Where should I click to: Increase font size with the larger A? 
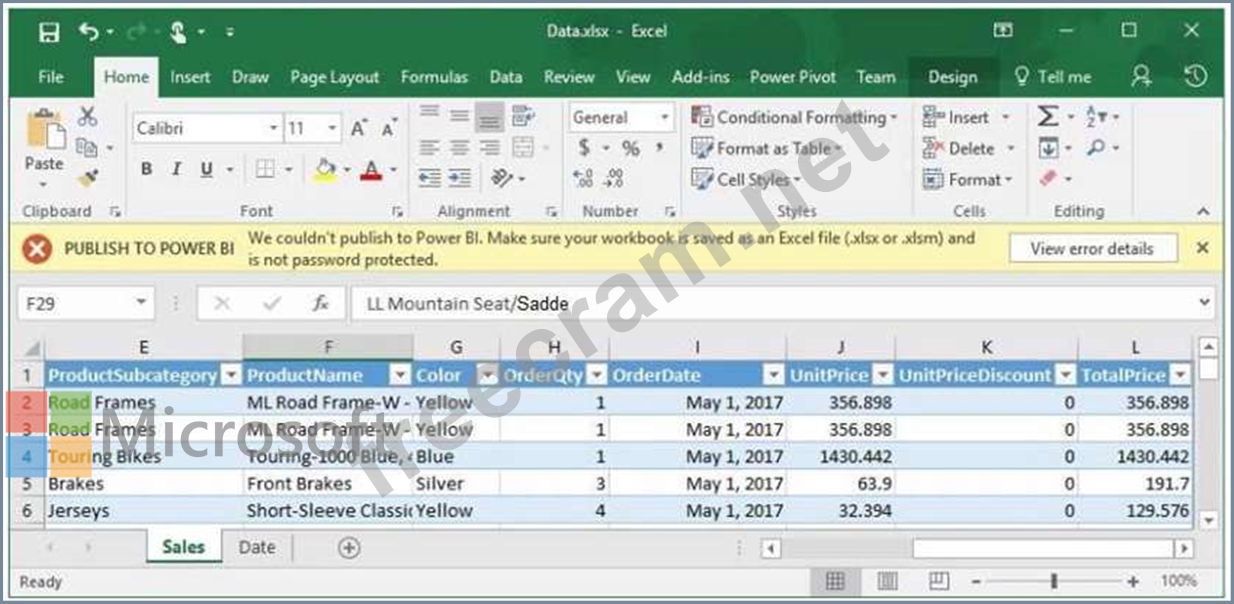pyautogui.click(x=358, y=128)
